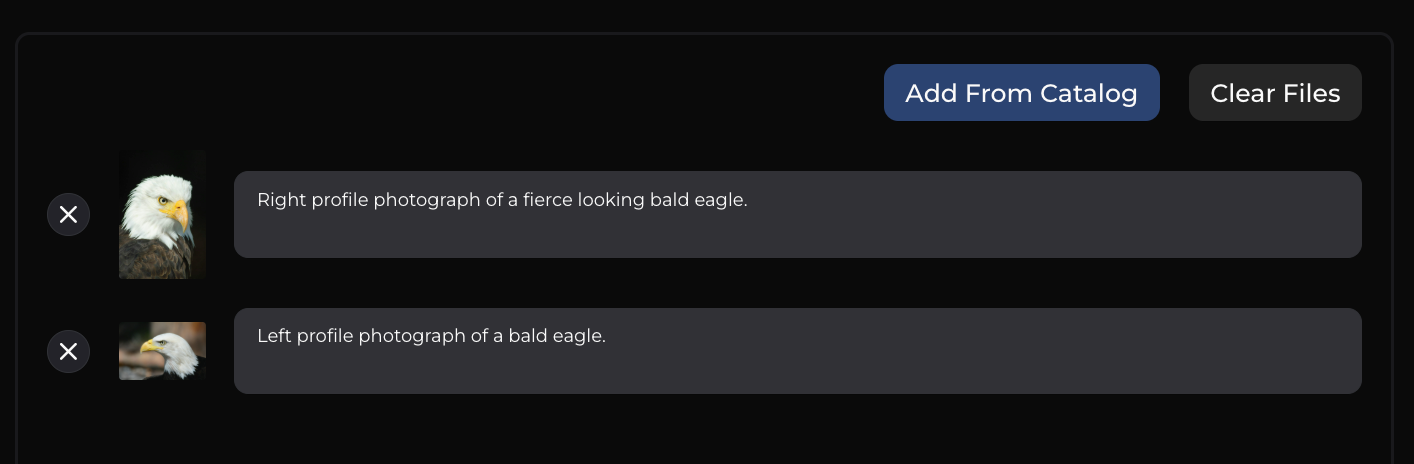
Task: Click the "Left profile photograph" description field
Action: coord(797,351)
